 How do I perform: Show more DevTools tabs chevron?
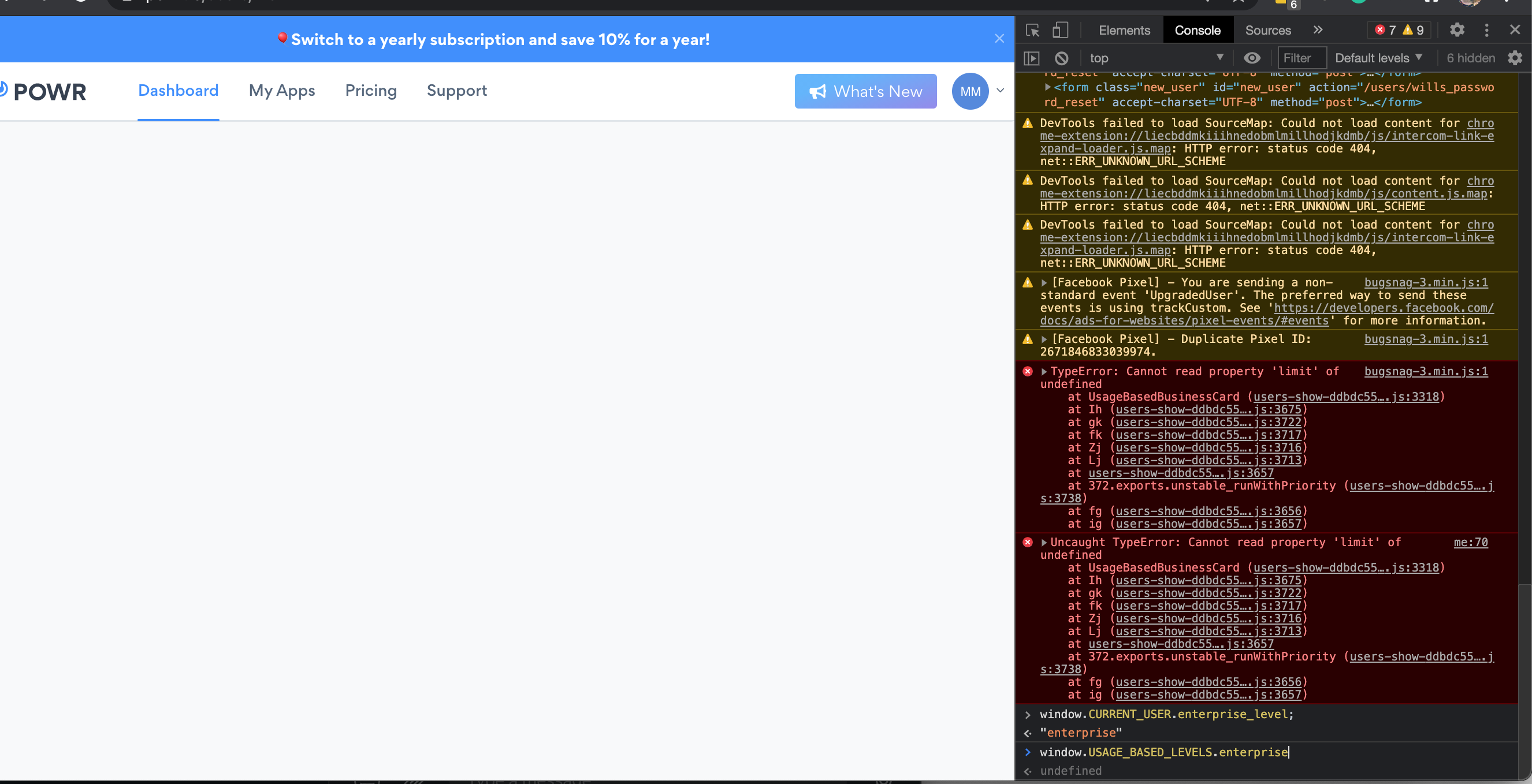tap(1318, 31)
